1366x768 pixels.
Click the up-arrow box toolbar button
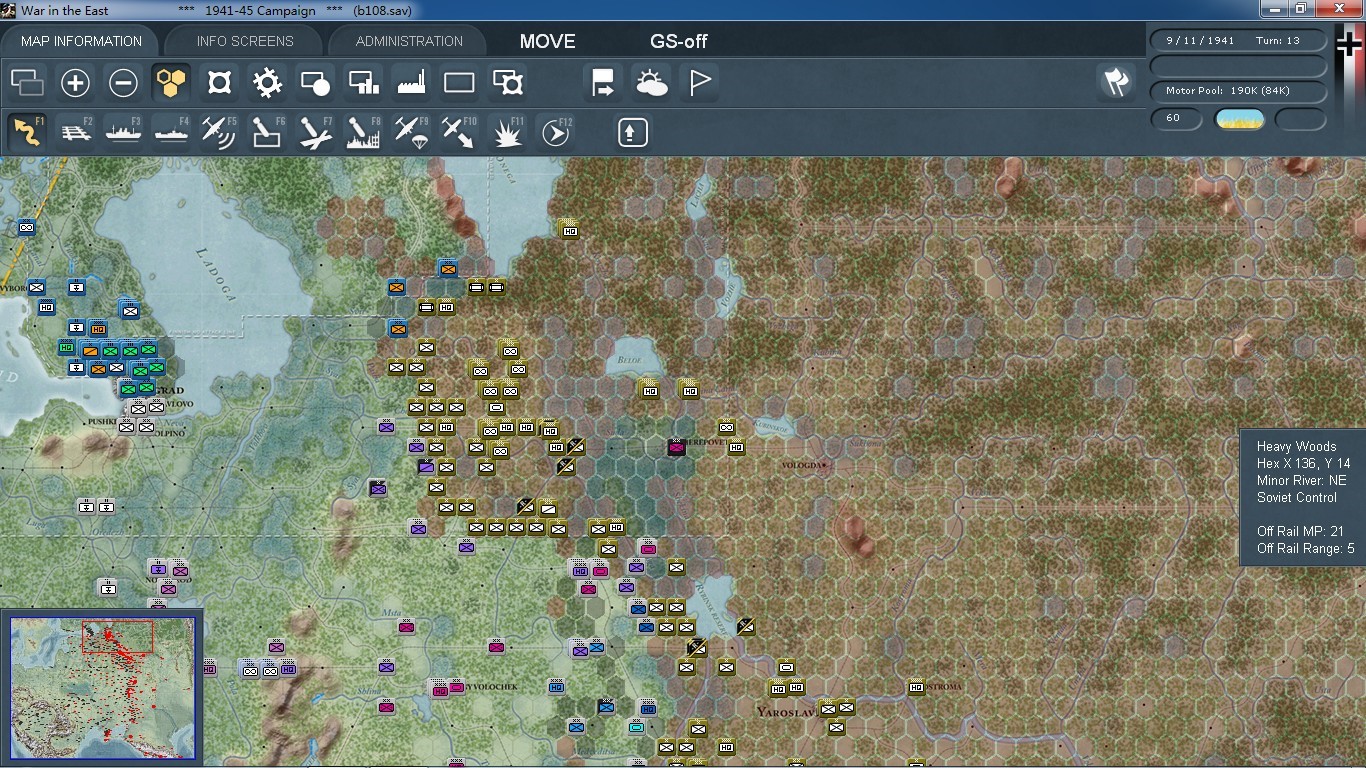[632, 132]
